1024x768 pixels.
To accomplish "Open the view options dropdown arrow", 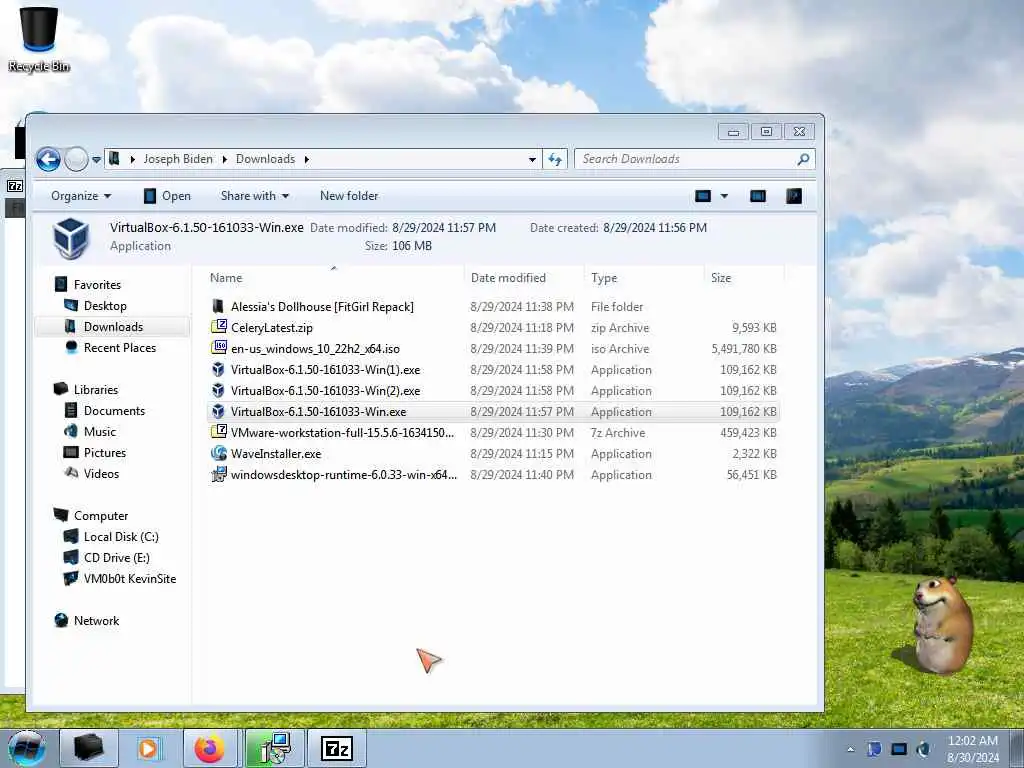I will click(724, 196).
